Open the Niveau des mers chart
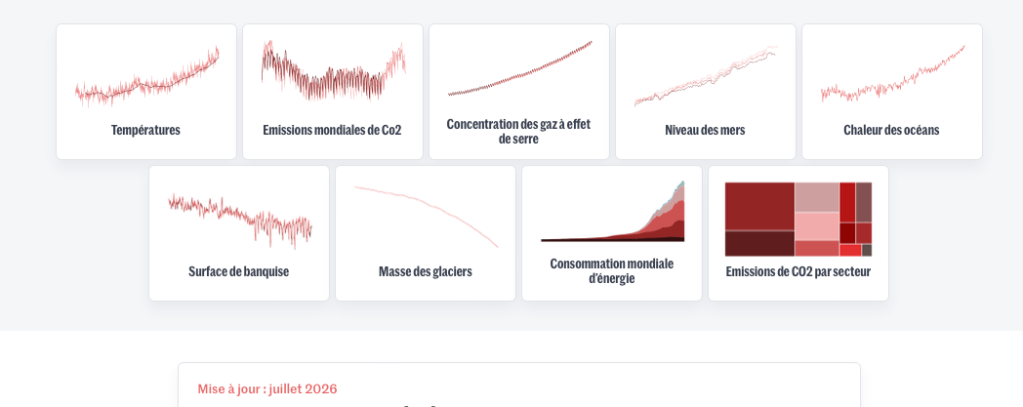The width and height of the screenshot is (1023, 407). tap(706, 91)
